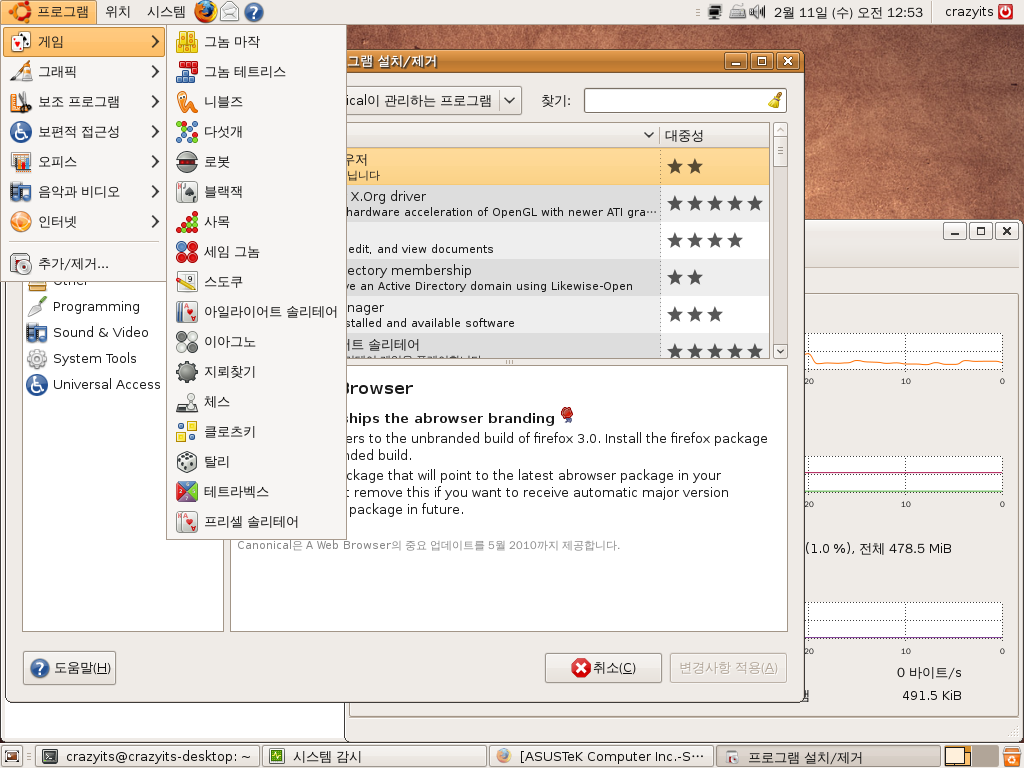Viewport: 1024px width, 768px height.
Task: Expand the 게임 submenu
Action: click(x=84, y=42)
